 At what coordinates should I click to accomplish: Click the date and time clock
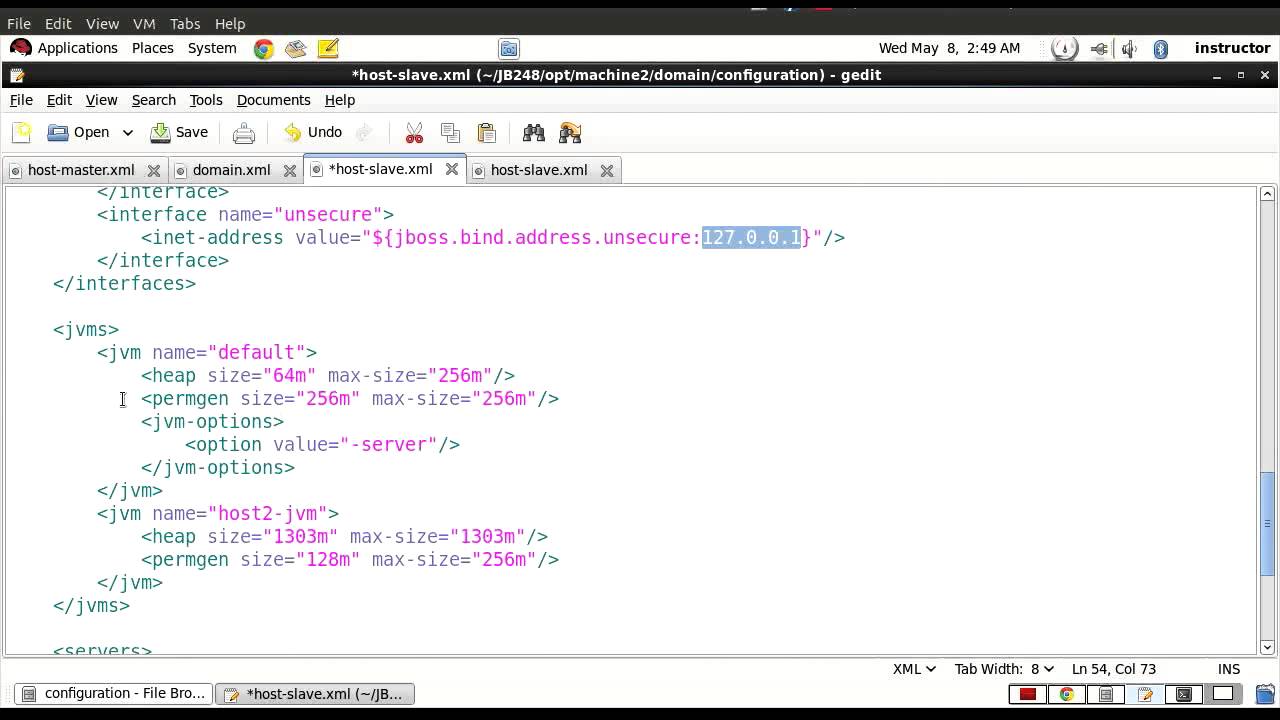point(950,48)
